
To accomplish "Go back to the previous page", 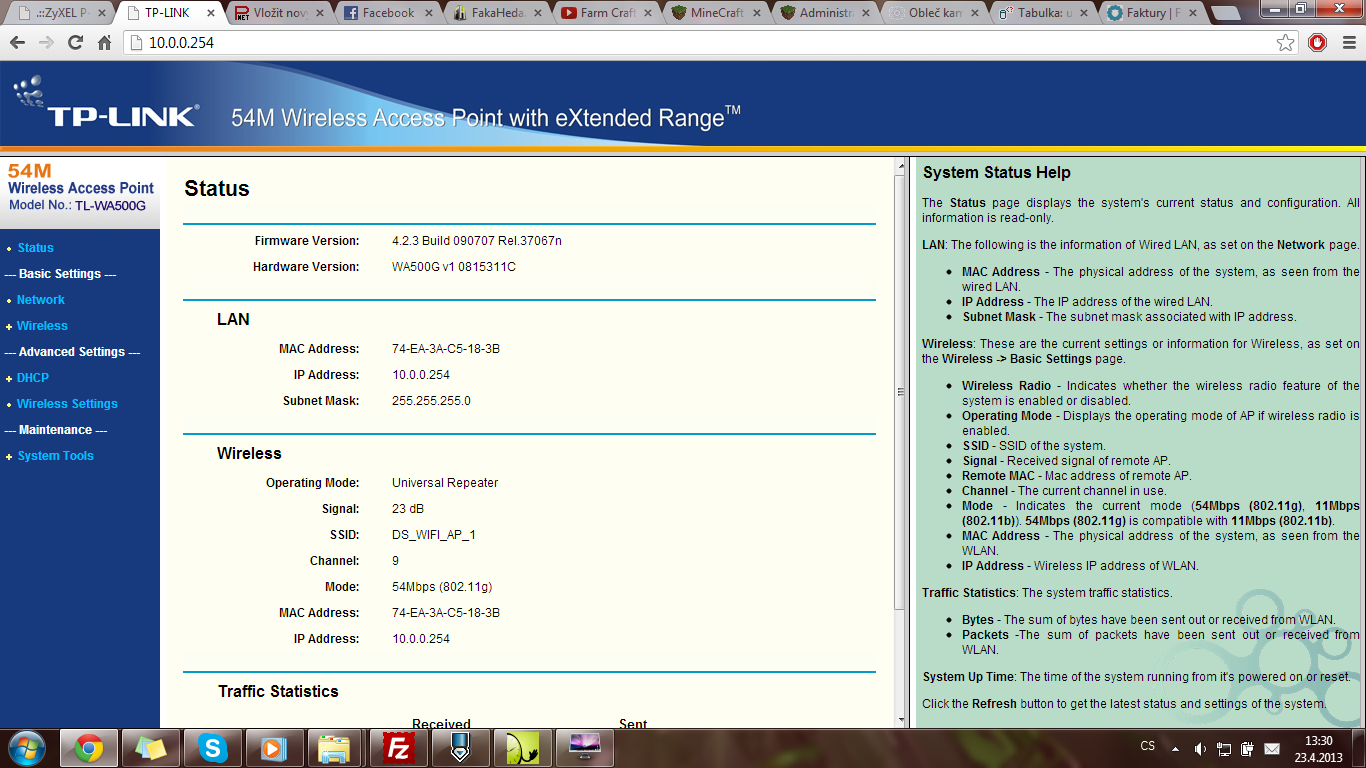I will point(18,43).
